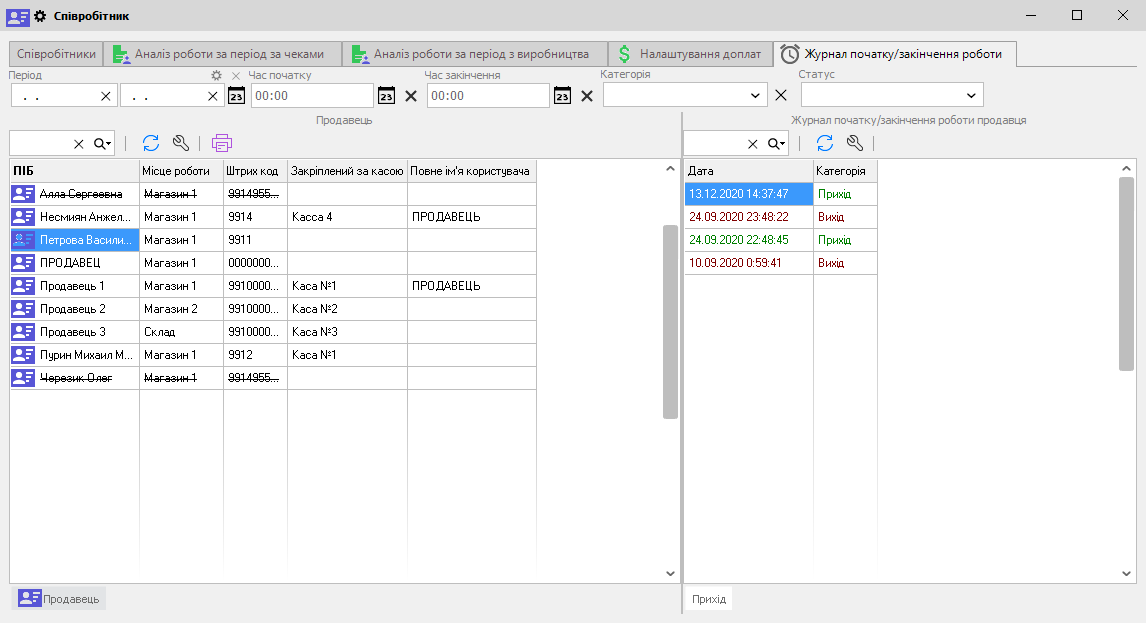This screenshot has height=623, width=1146.
Task: Refresh the seller list
Action: click(151, 143)
